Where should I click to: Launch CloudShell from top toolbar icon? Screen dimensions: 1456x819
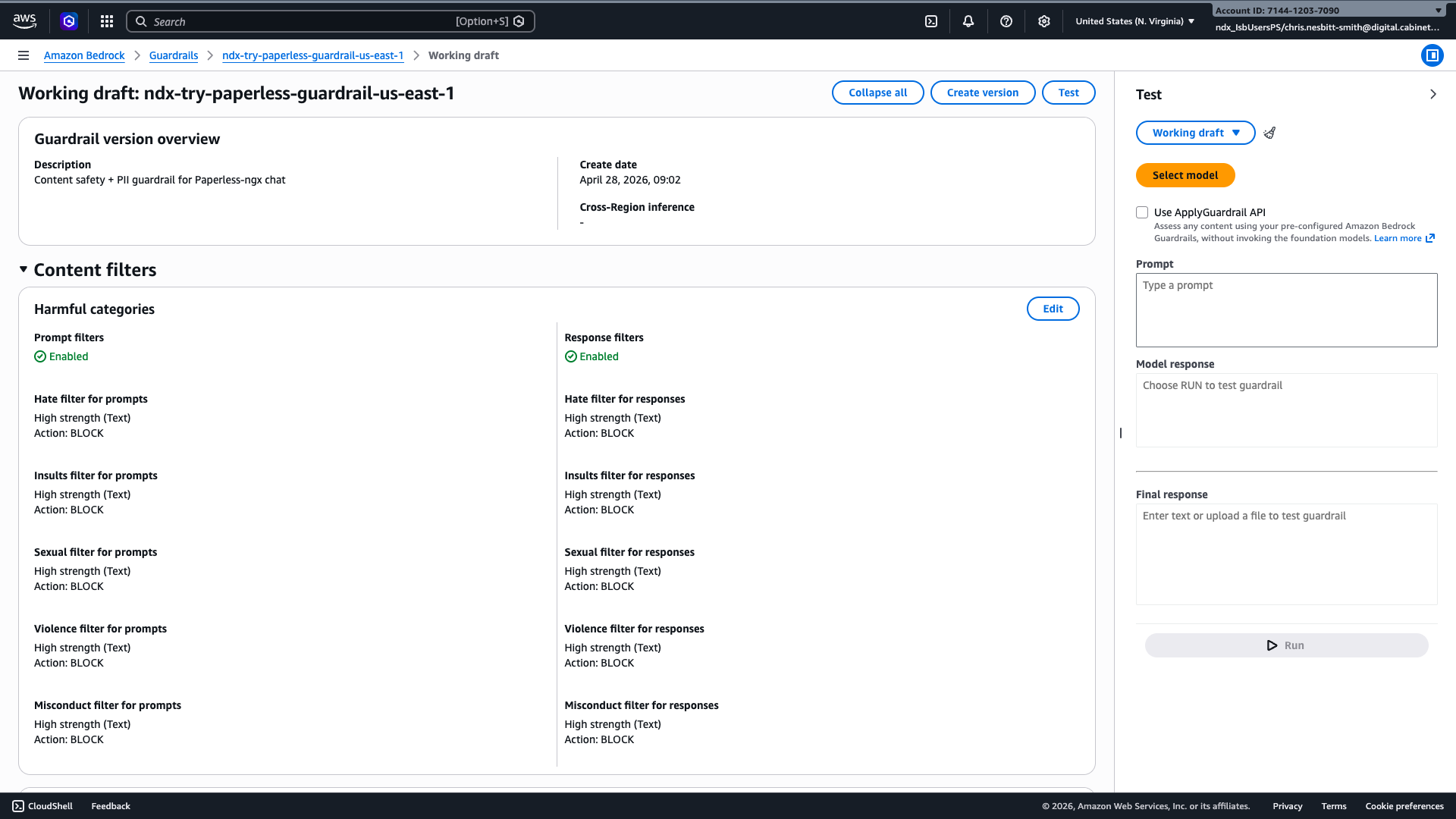click(931, 21)
